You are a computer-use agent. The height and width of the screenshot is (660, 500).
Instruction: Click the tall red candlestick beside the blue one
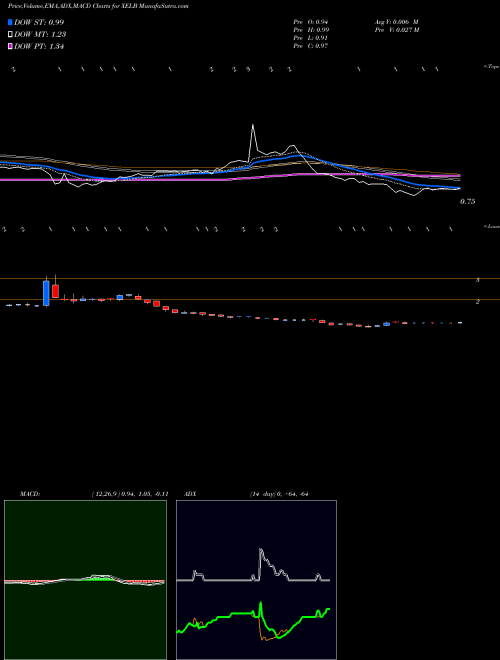point(55,291)
